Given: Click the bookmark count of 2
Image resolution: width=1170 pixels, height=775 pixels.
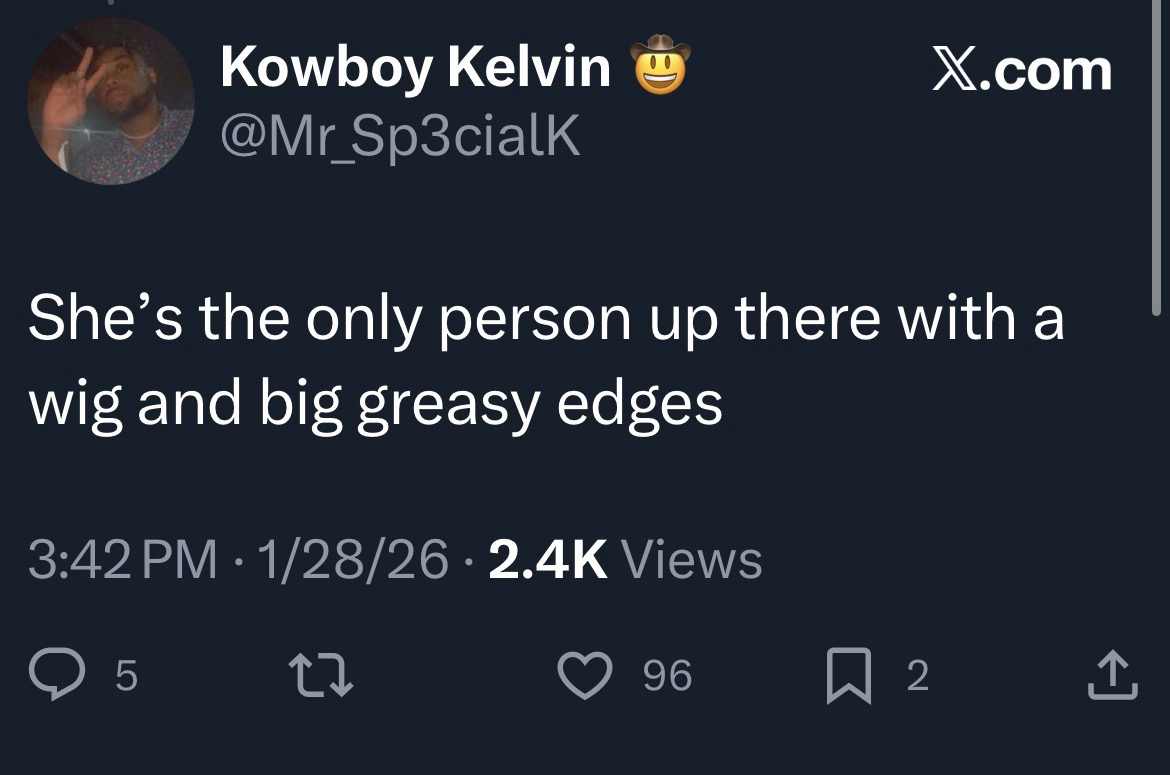Looking at the screenshot, I should [x=917, y=677].
